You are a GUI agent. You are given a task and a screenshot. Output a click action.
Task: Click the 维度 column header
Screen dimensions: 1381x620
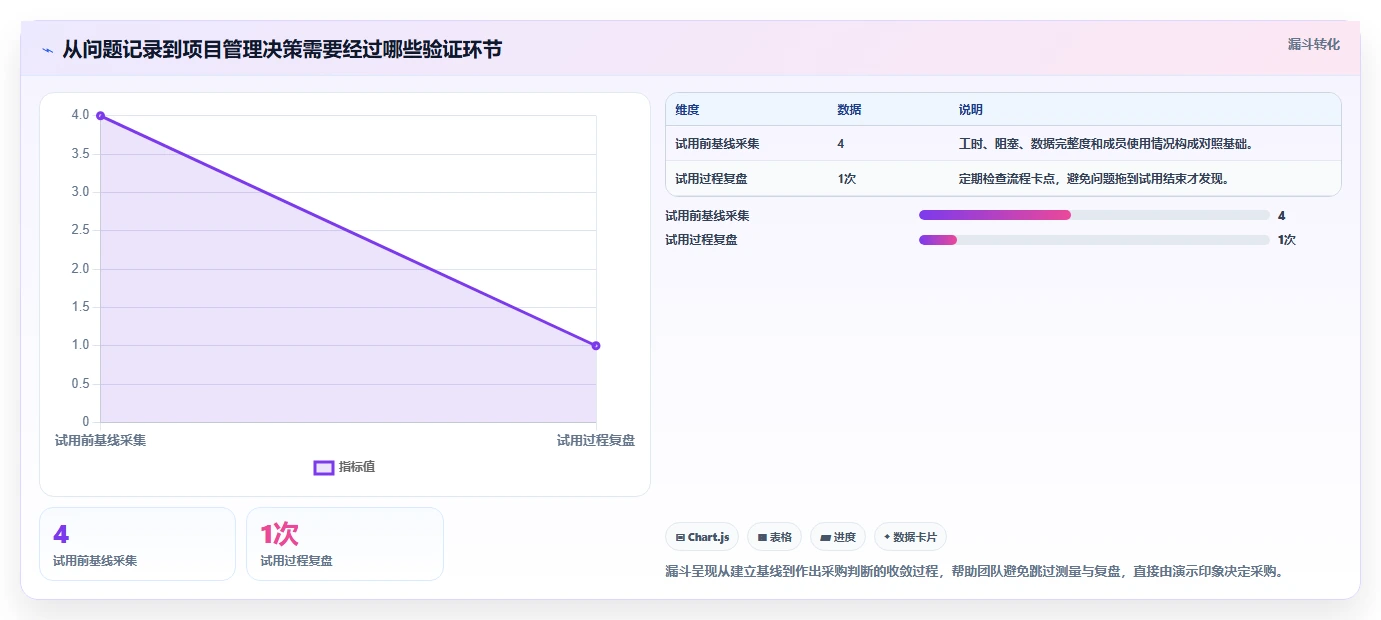point(687,110)
